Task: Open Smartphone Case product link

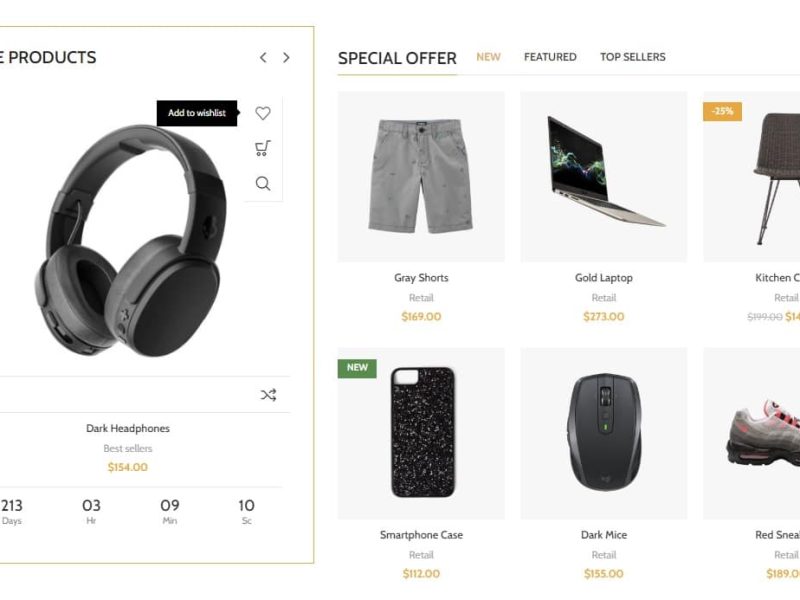Action: click(x=421, y=535)
